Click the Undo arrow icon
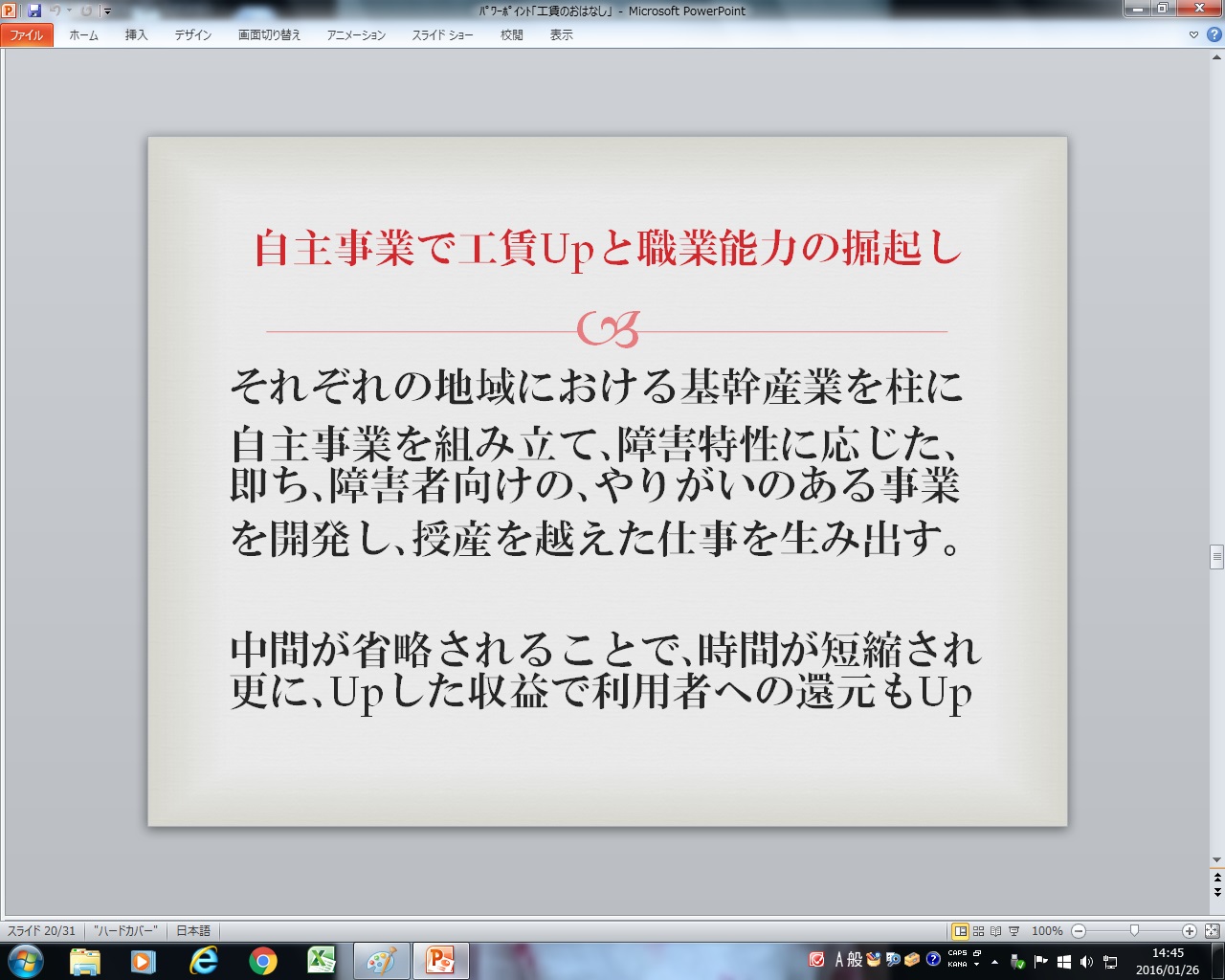The image size is (1225, 980). coord(56,11)
